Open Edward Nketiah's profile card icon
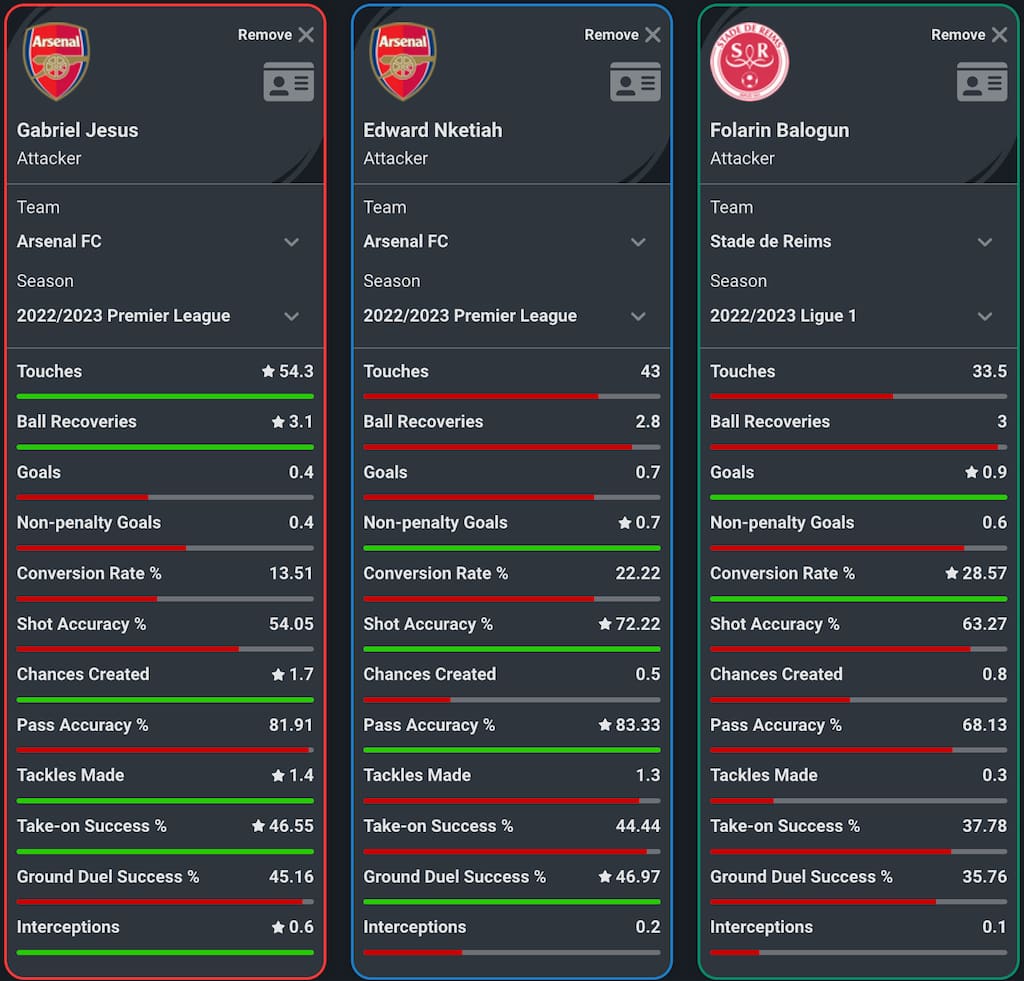Screen dimensions: 1024x981 click(x=635, y=82)
